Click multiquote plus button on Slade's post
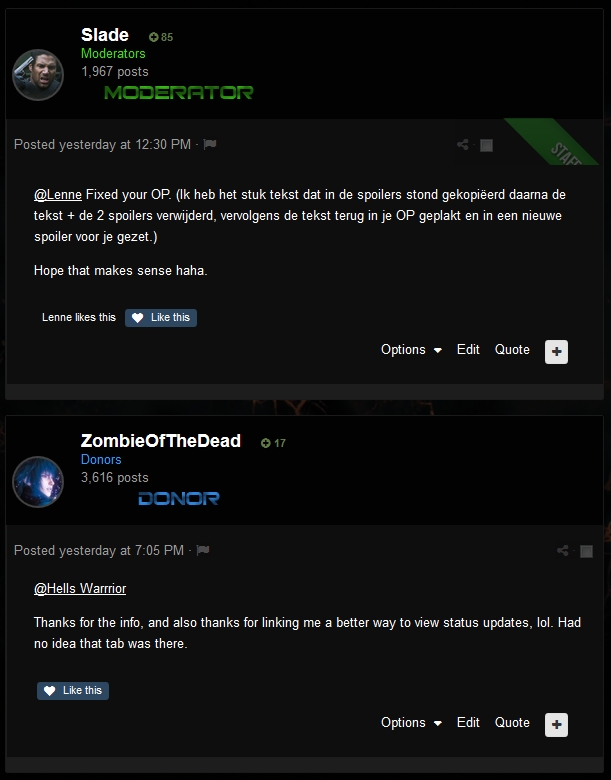The width and height of the screenshot is (611, 780). (556, 352)
